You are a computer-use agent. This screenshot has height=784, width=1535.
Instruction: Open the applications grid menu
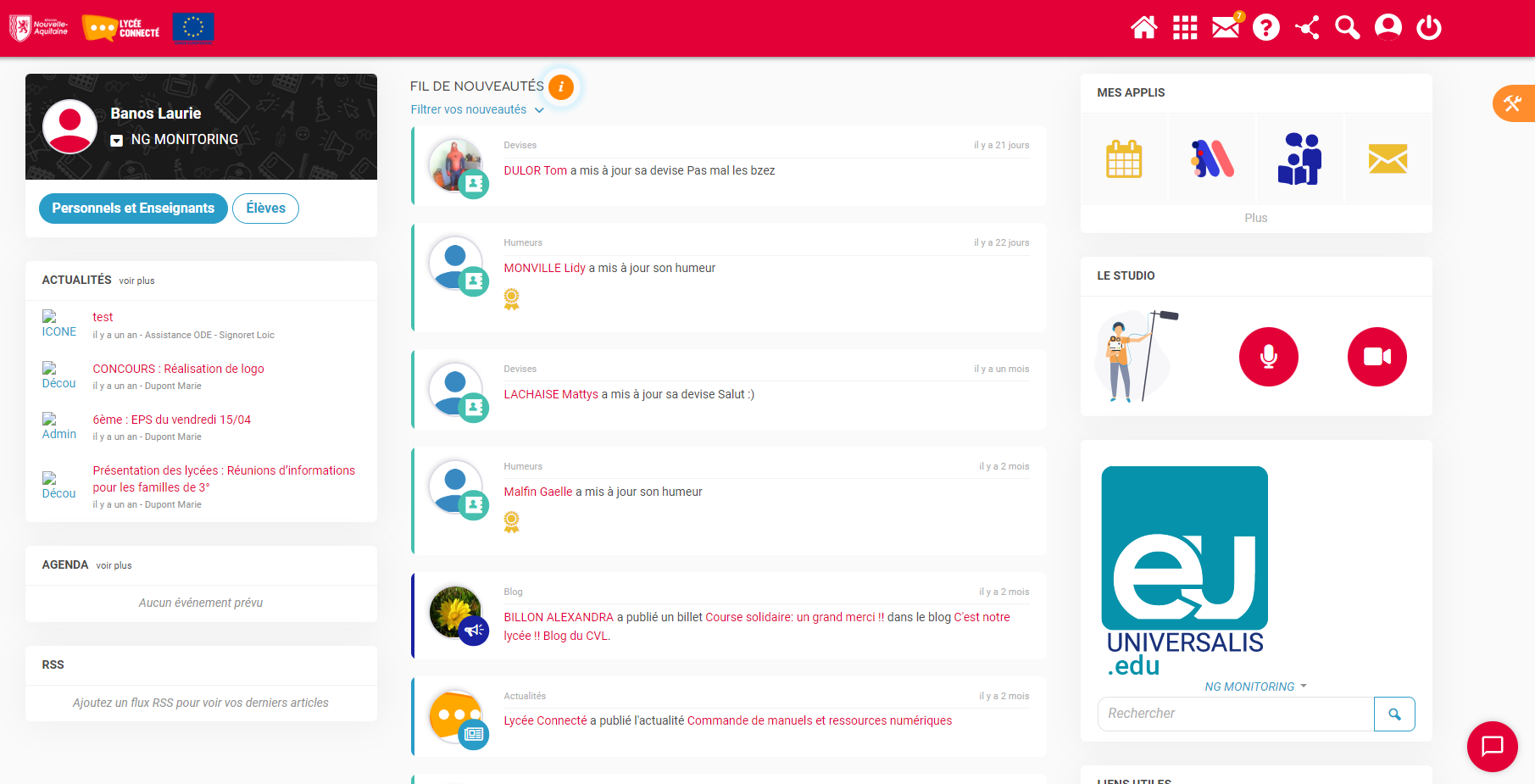click(x=1184, y=28)
